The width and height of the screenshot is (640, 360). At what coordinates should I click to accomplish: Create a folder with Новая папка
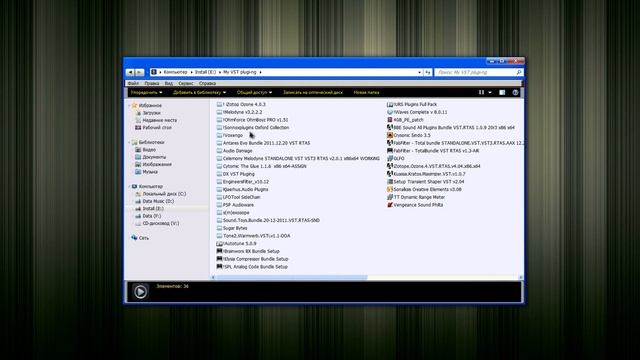coord(366,93)
